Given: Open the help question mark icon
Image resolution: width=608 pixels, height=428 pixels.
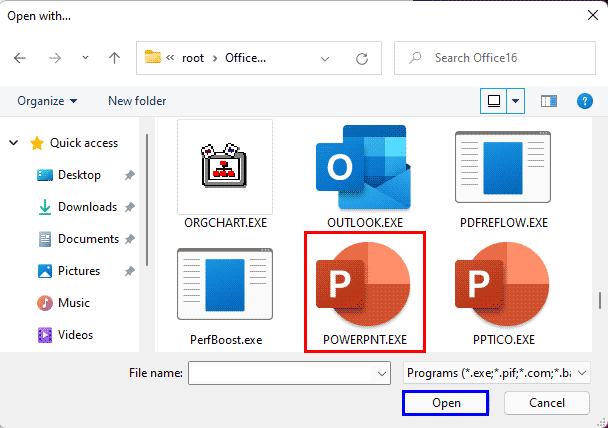Looking at the screenshot, I should [x=585, y=101].
